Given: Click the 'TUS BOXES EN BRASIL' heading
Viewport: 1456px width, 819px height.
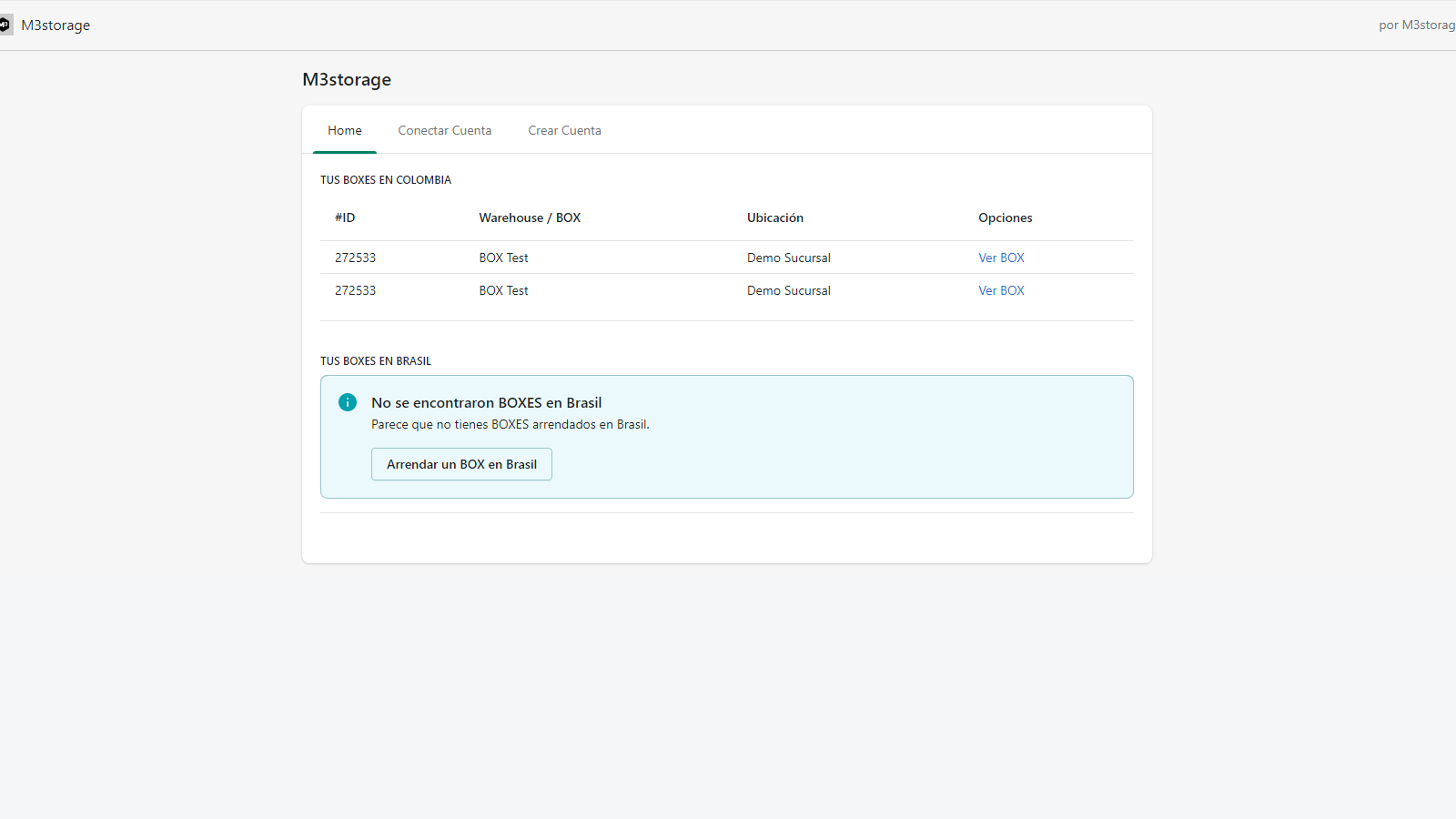Looking at the screenshot, I should (376, 361).
